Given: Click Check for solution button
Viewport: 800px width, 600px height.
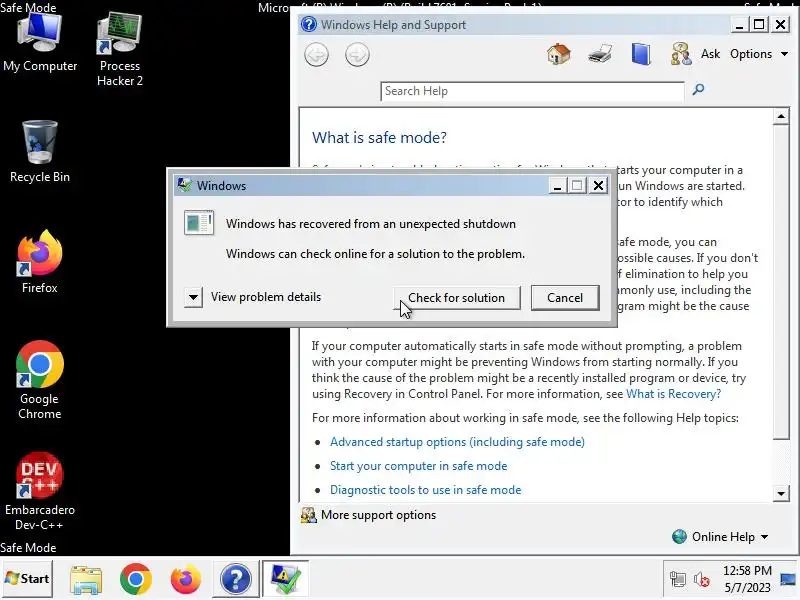Looking at the screenshot, I should (457, 297).
